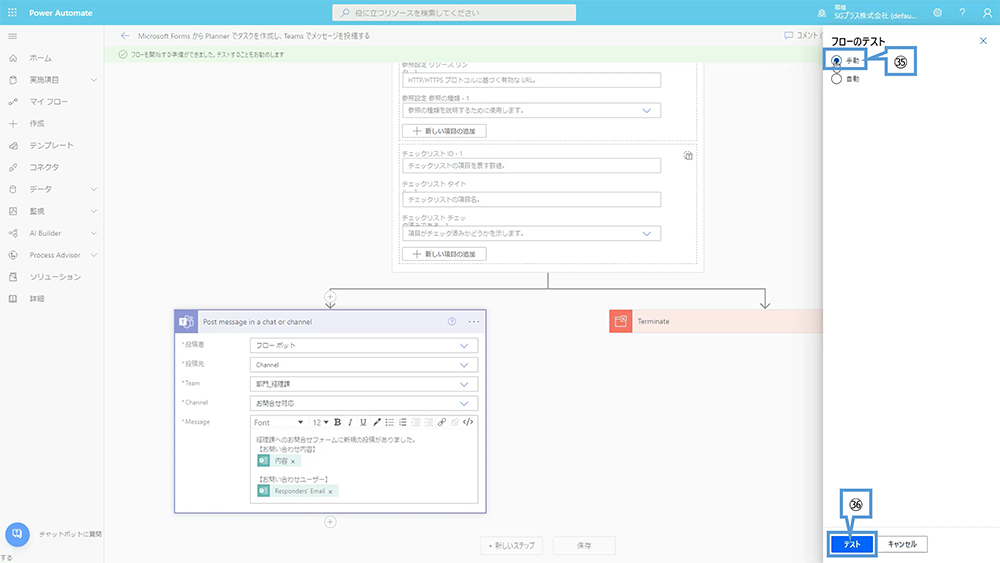Insert hyperlink in the message editor
The image size is (1000, 563).
(441, 422)
